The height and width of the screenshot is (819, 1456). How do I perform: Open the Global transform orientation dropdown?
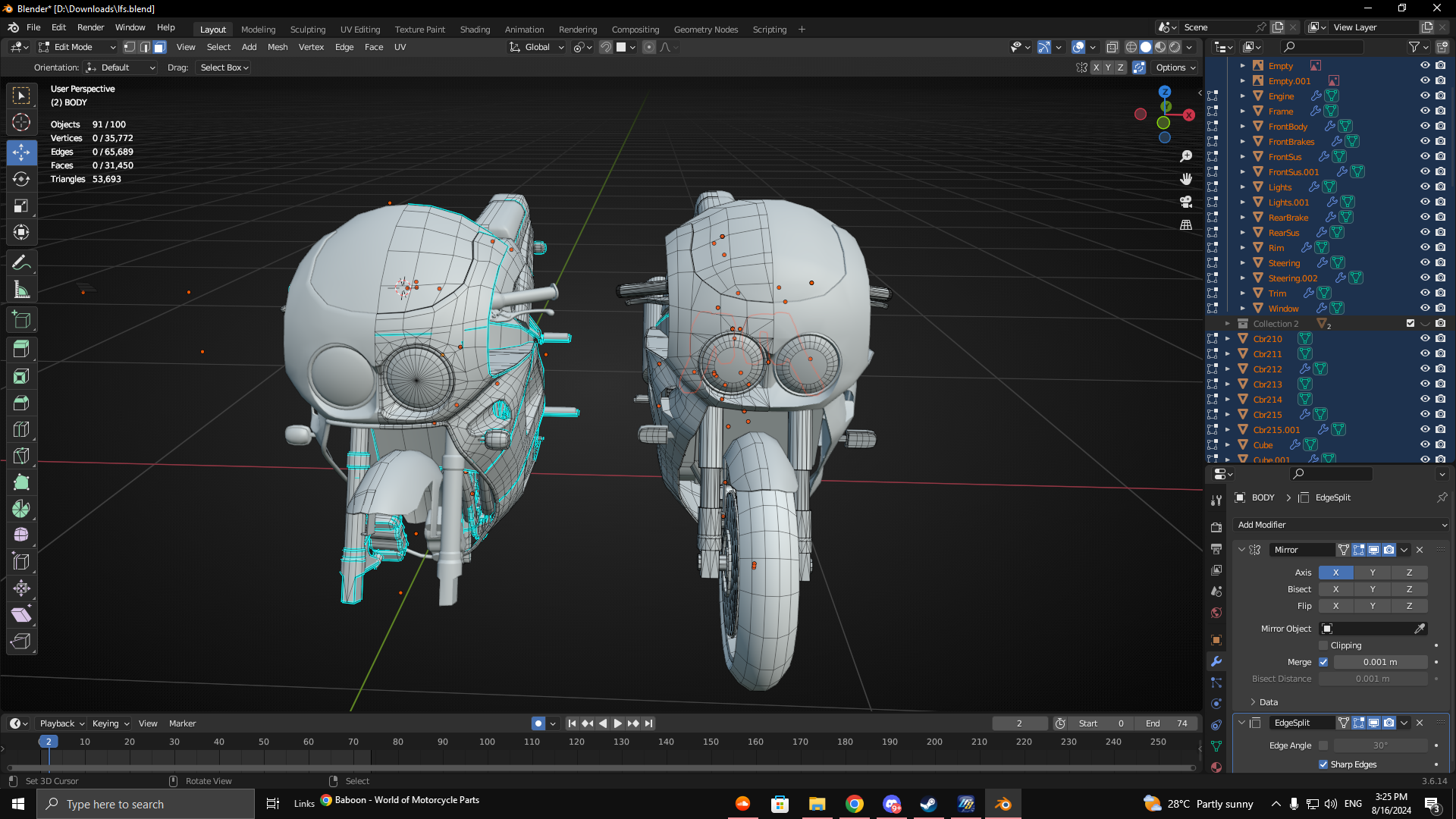[x=537, y=47]
